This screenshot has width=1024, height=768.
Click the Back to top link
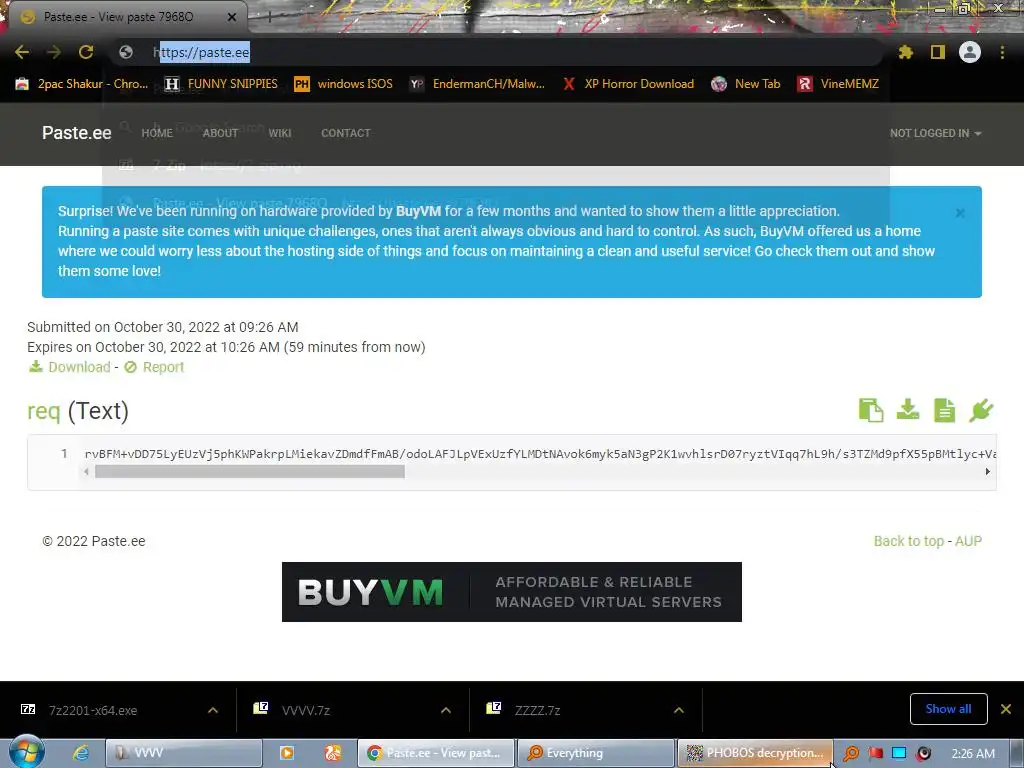click(x=908, y=541)
